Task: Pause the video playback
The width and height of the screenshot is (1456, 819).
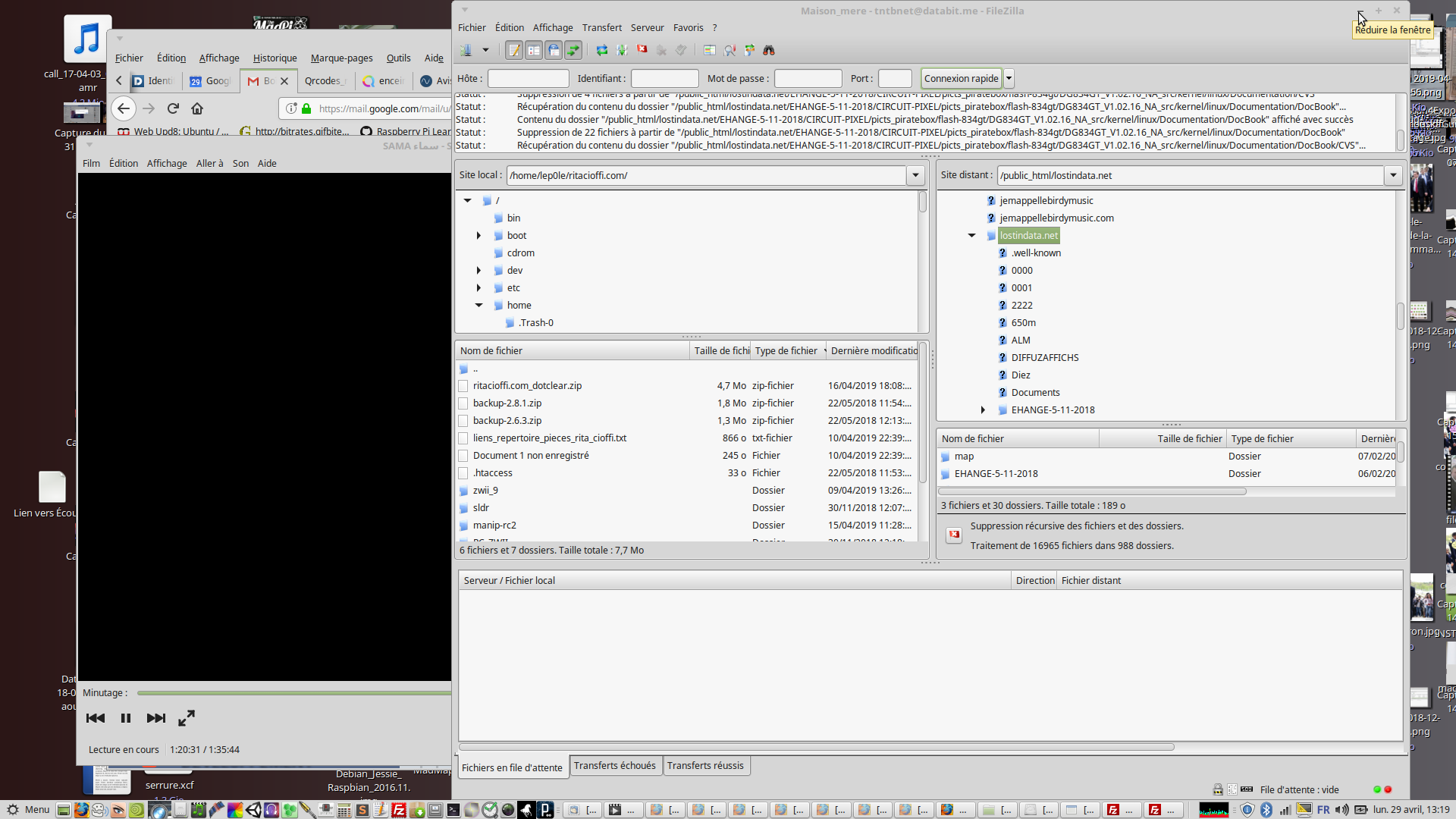Action: (x=126, y=718)
